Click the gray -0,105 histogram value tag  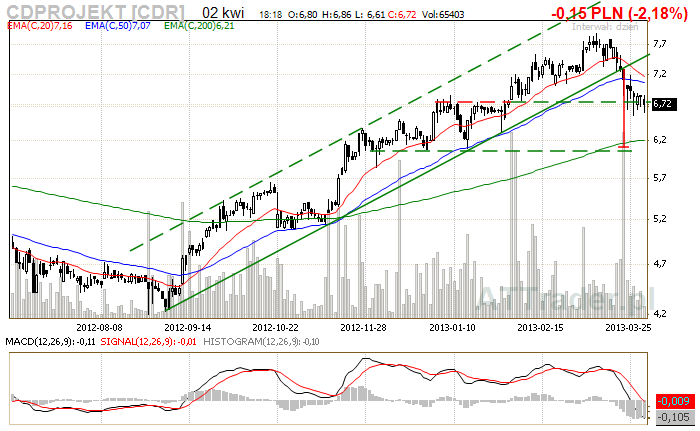675,417
